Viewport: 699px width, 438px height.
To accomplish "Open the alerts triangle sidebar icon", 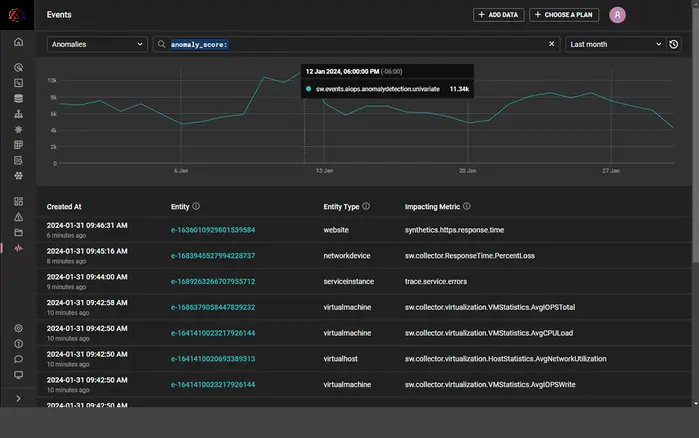I will pos(18,217).
